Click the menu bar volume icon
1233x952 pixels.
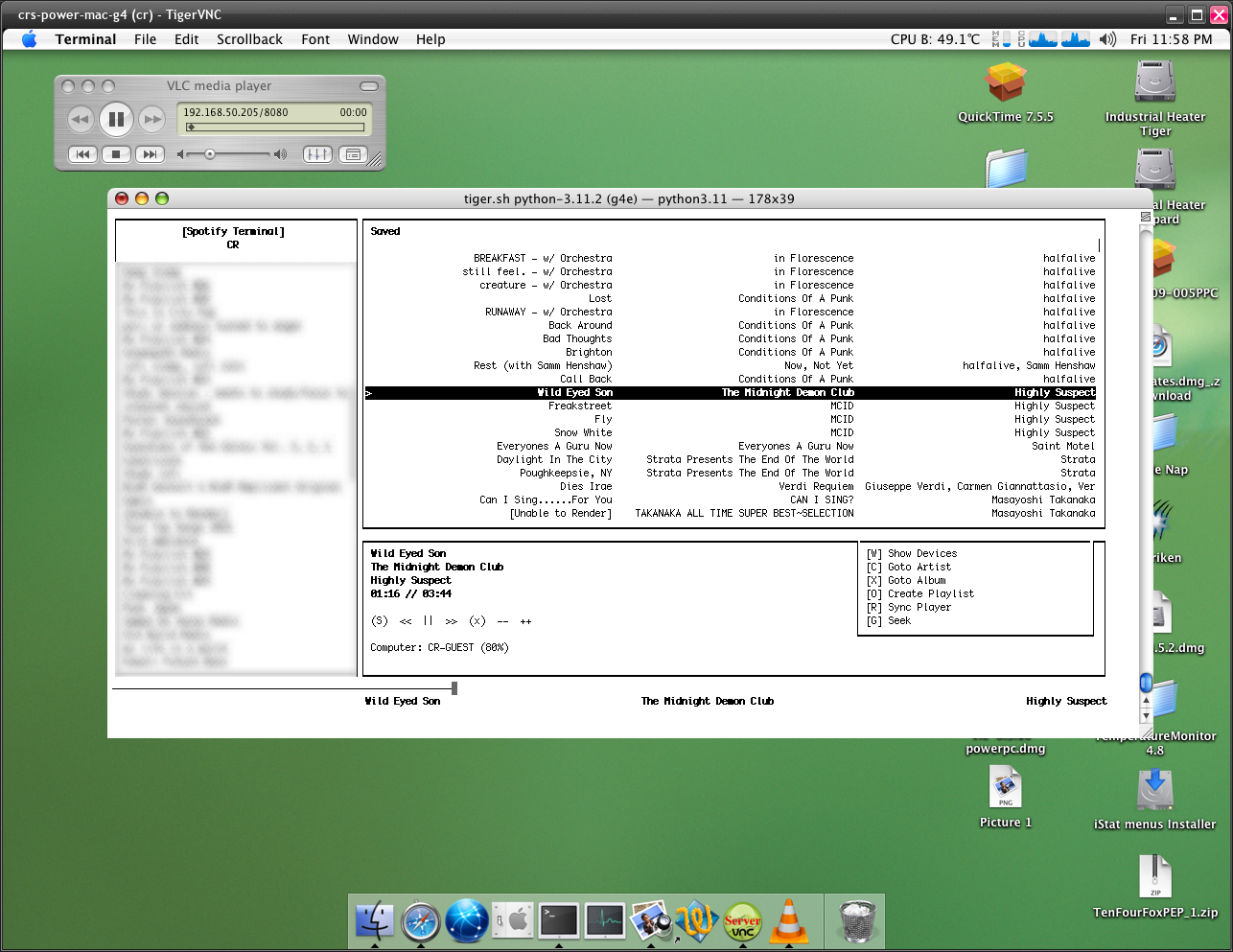tap(1107, 39)
